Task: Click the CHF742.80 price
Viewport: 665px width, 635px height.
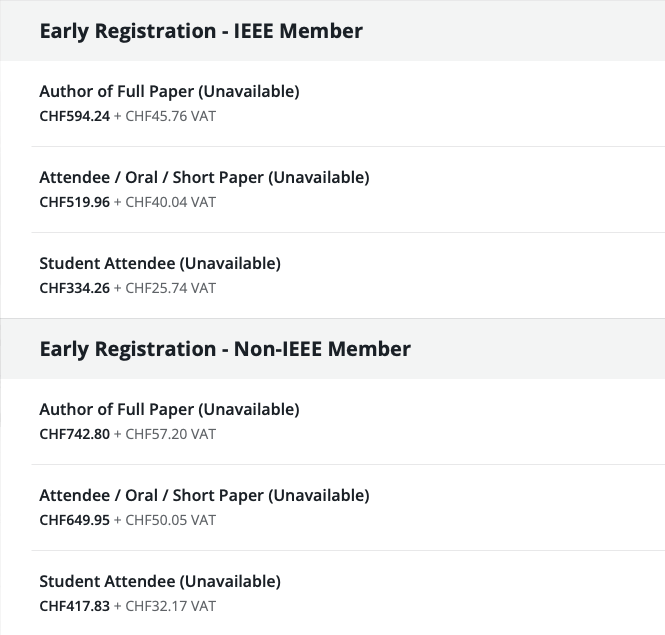Action: click(x=74, y=434)
